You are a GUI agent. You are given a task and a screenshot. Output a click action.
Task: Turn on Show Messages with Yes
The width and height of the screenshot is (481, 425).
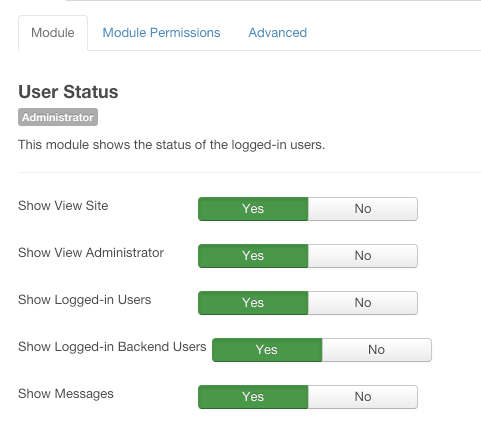click(x=253, y=397)
